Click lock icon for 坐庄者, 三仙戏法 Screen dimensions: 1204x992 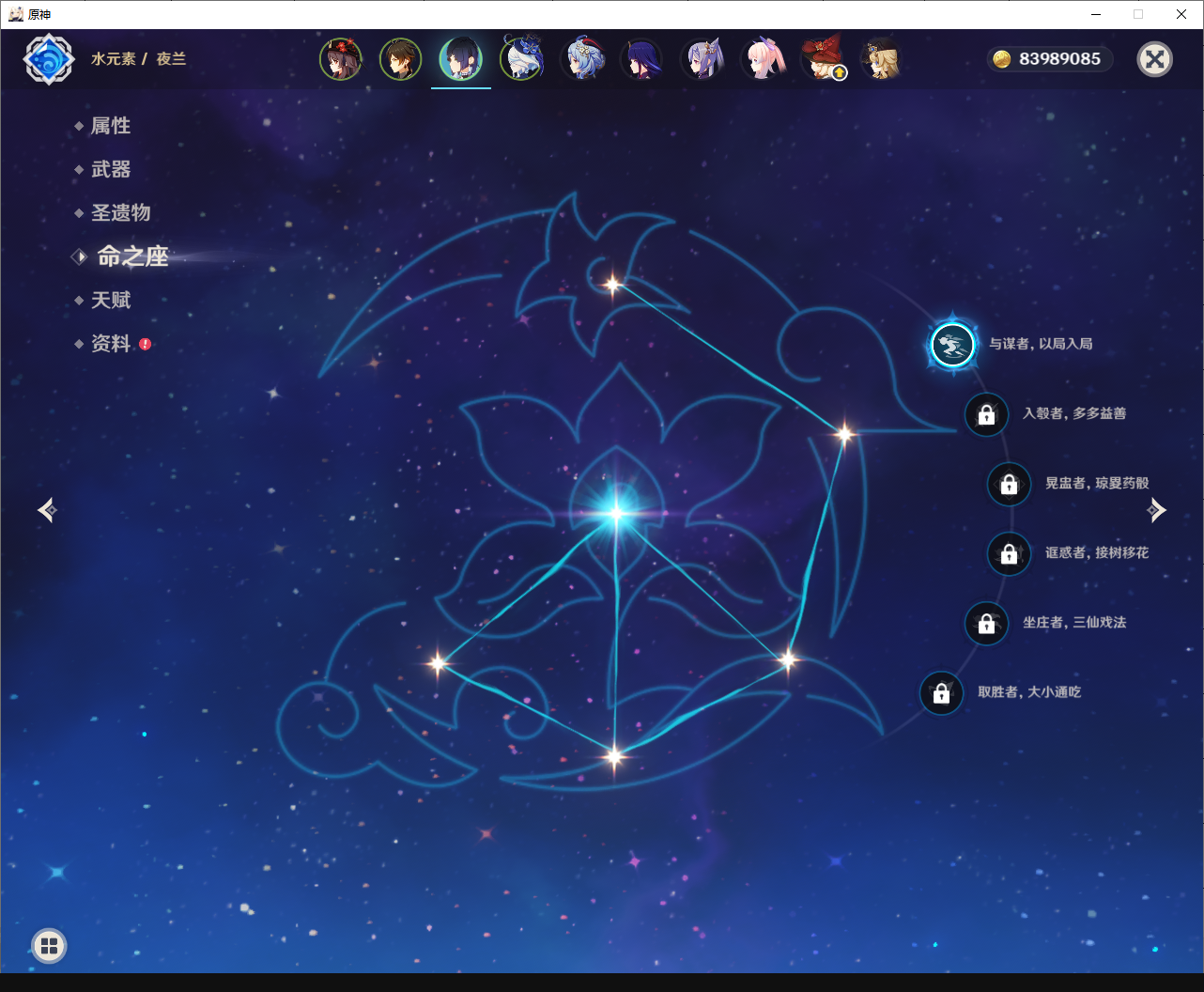pos(986,623)
